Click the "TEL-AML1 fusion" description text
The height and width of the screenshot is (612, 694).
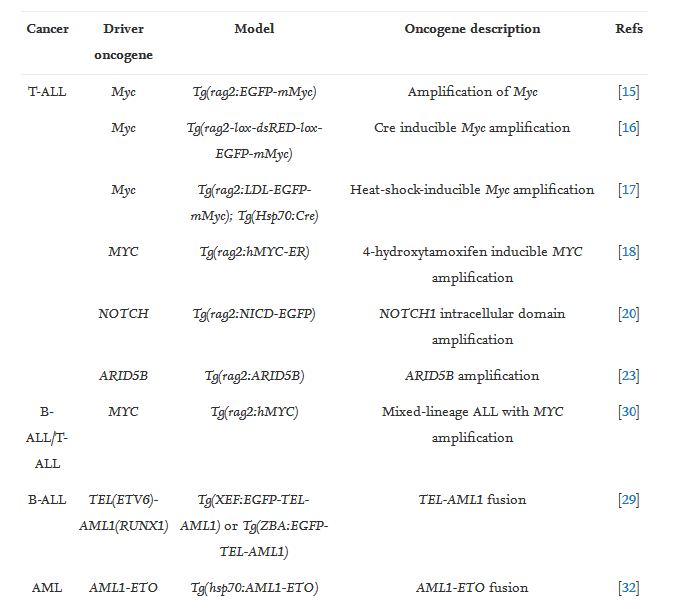(472, 500)
